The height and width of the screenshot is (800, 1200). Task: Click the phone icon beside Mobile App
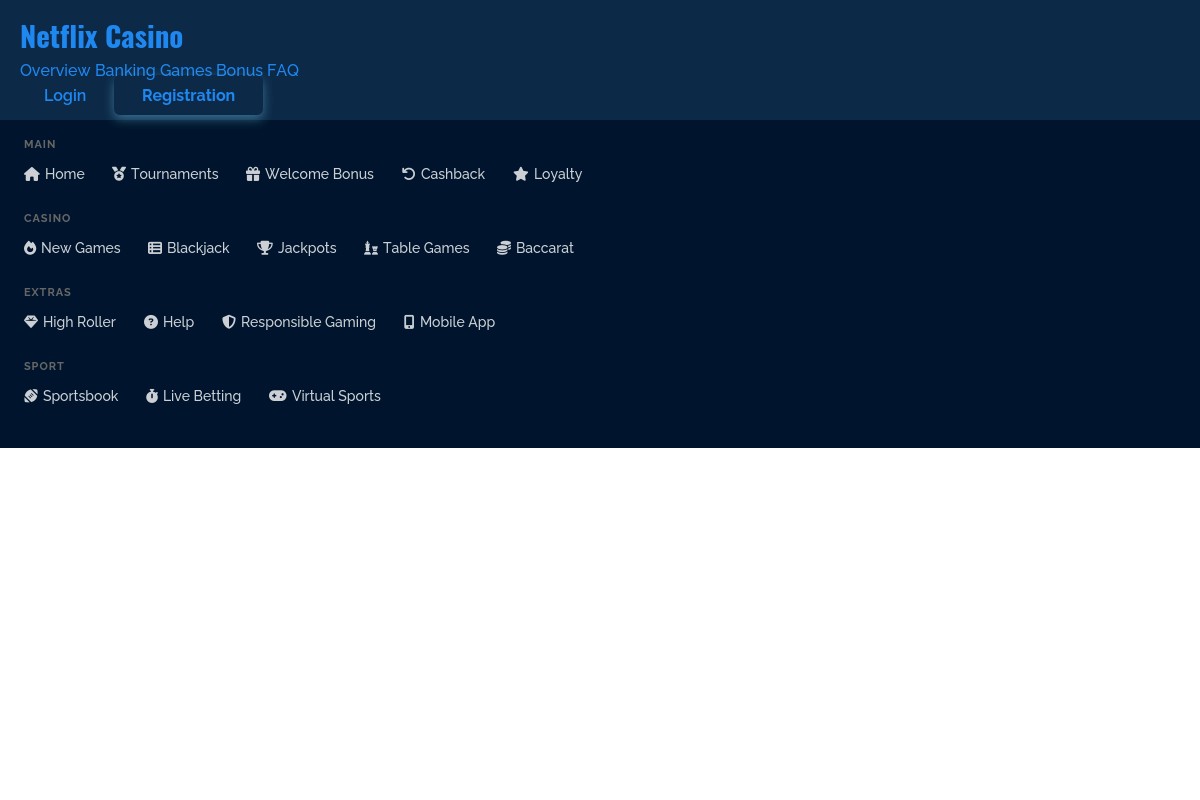coord(409,322)
